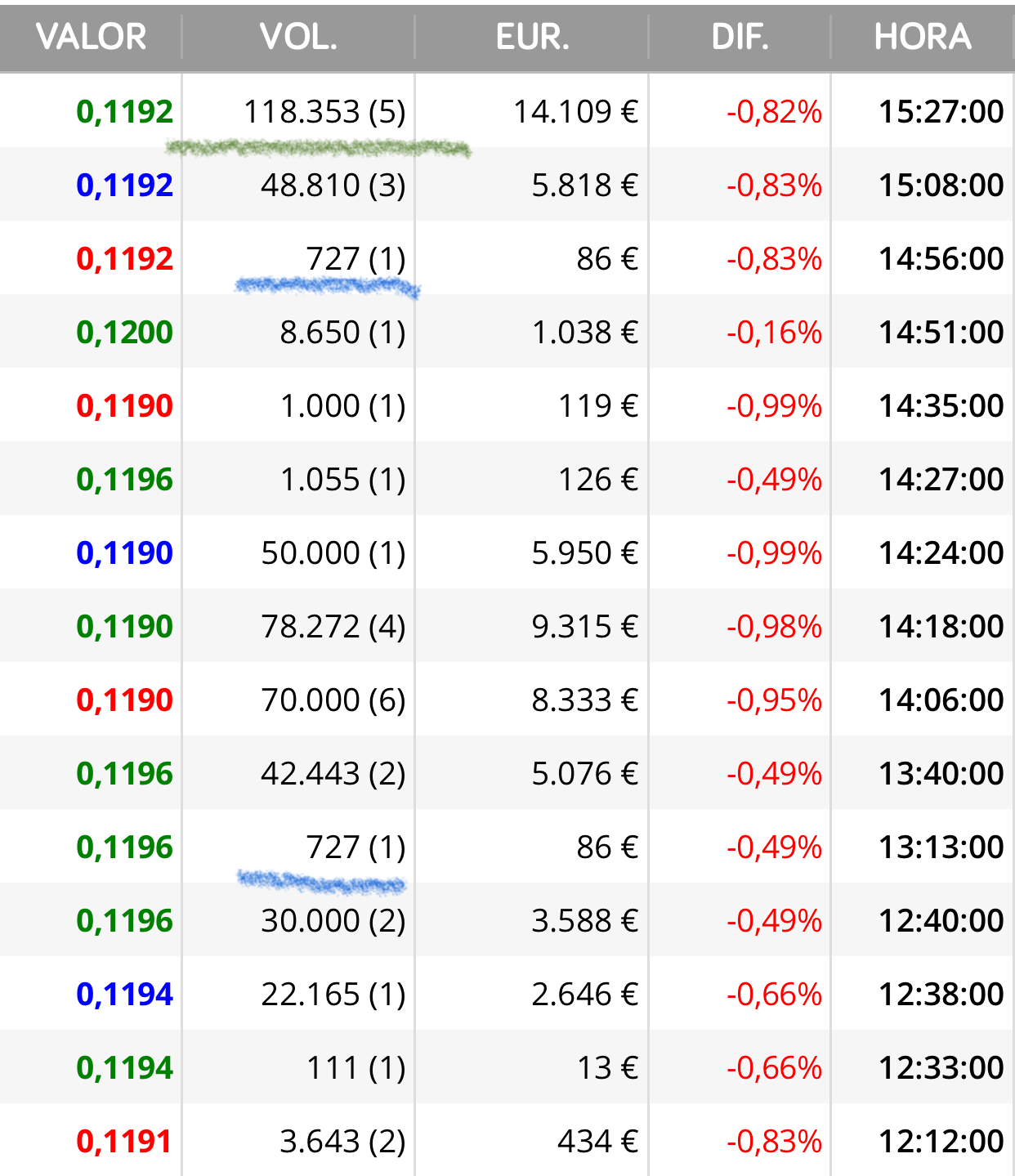Select time 13:40:00
The width and height of the screenshot is (1015, 1176).
pyautogui.click(x=941, y=774)
